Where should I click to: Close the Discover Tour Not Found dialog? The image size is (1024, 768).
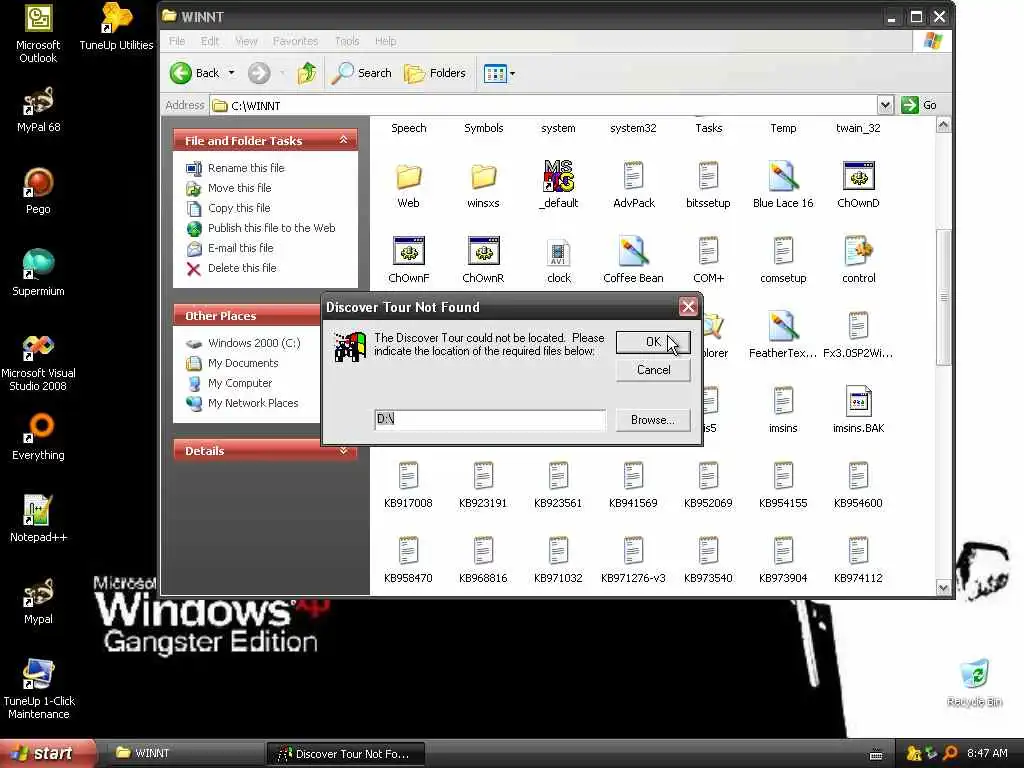point(688,306)
